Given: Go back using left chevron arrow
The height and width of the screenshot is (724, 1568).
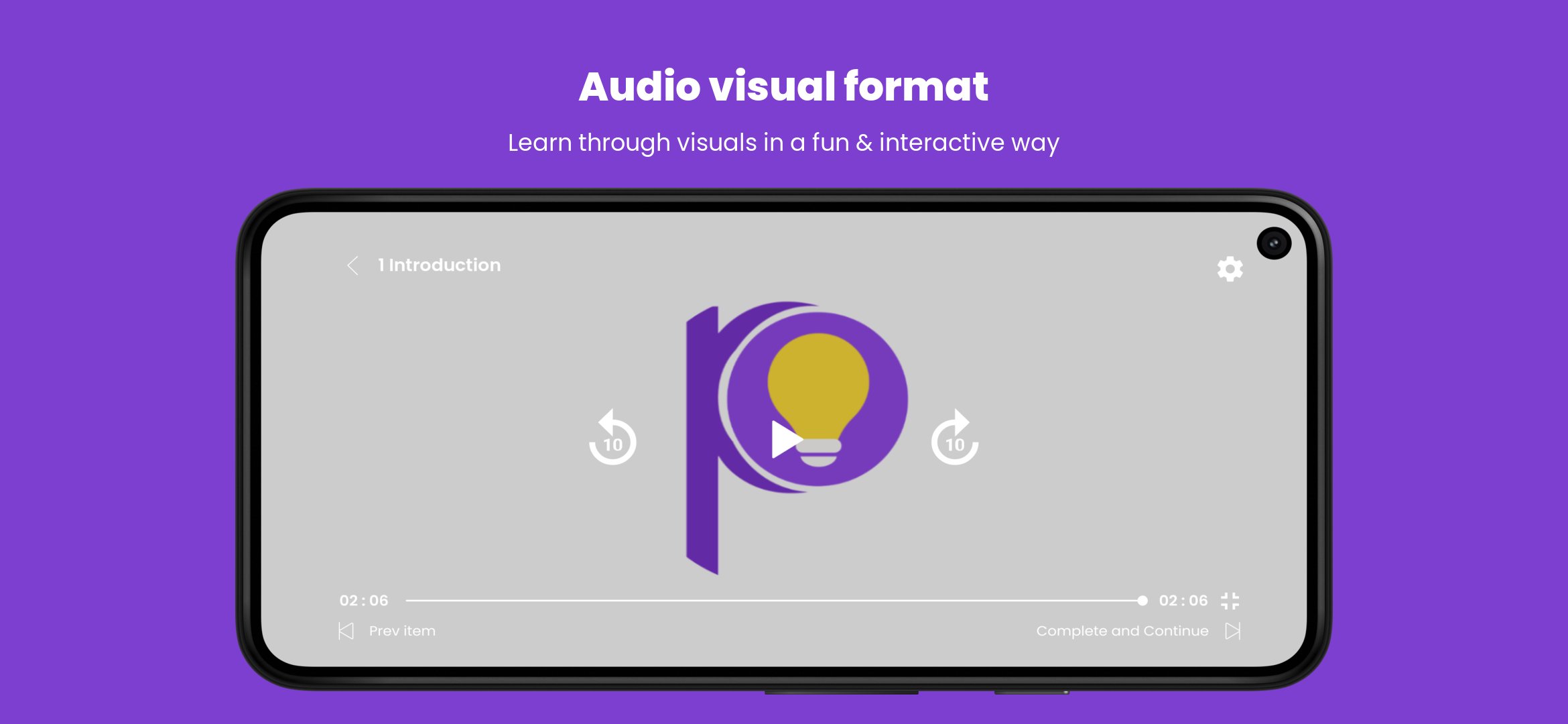Looking at the screenshot, I should (352, 265).
